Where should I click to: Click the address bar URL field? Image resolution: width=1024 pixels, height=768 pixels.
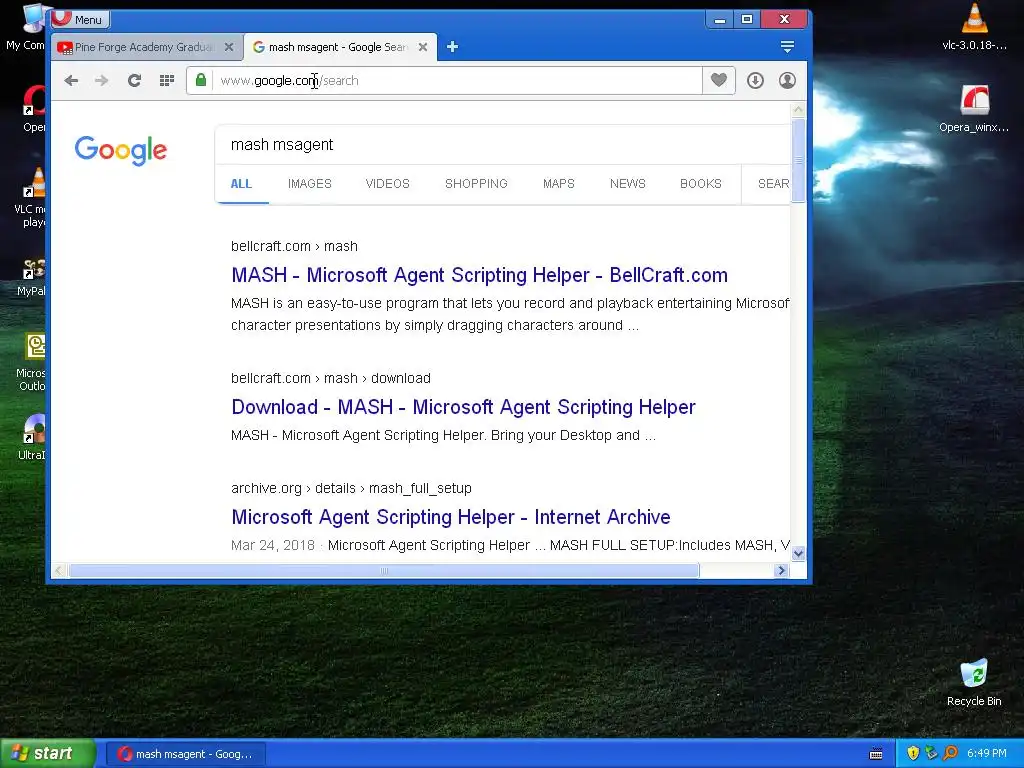click(457, 80)
